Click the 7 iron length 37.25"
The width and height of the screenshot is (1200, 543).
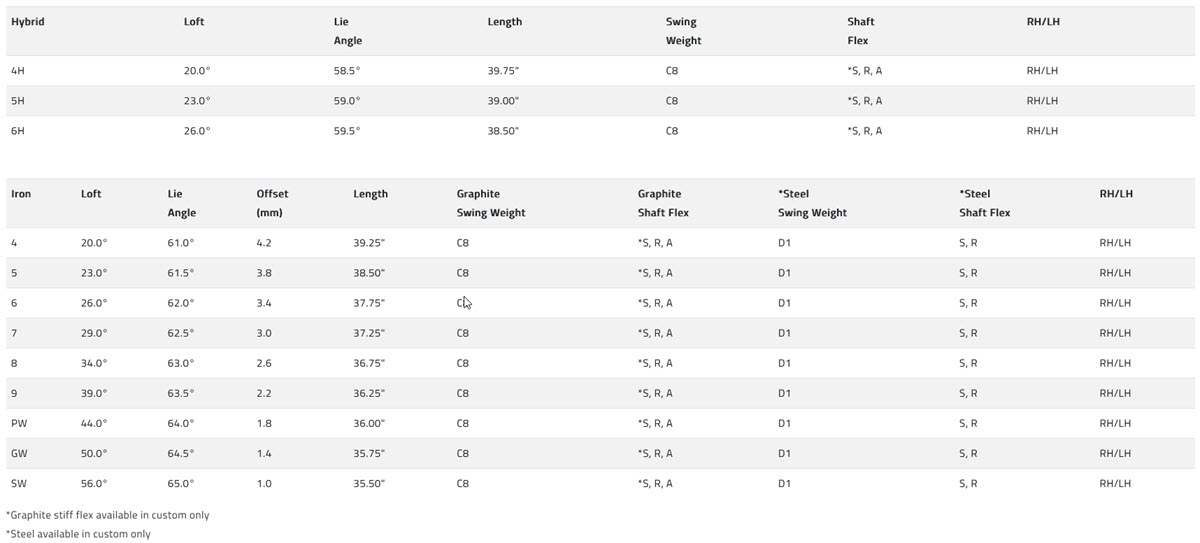[x=368, y=333]
